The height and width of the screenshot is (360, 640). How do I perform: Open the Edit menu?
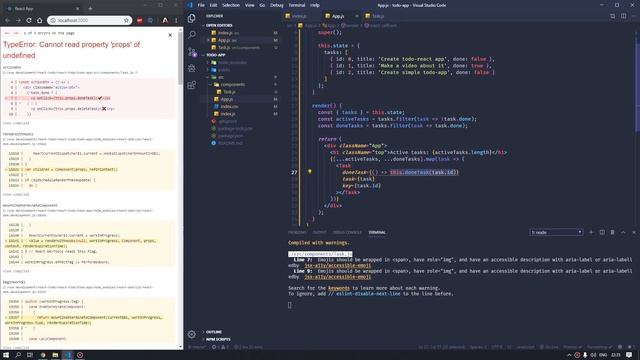pos(213,5)
